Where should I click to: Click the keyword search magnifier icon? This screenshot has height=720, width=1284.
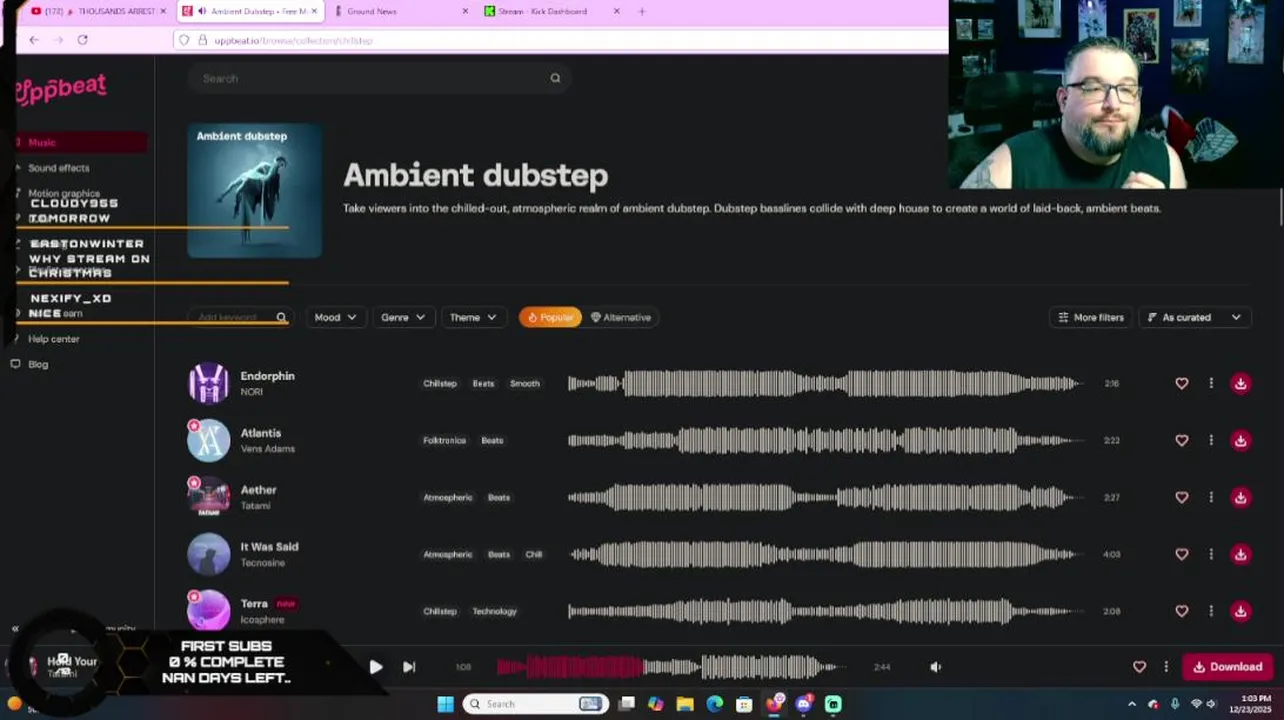point(281,317)
